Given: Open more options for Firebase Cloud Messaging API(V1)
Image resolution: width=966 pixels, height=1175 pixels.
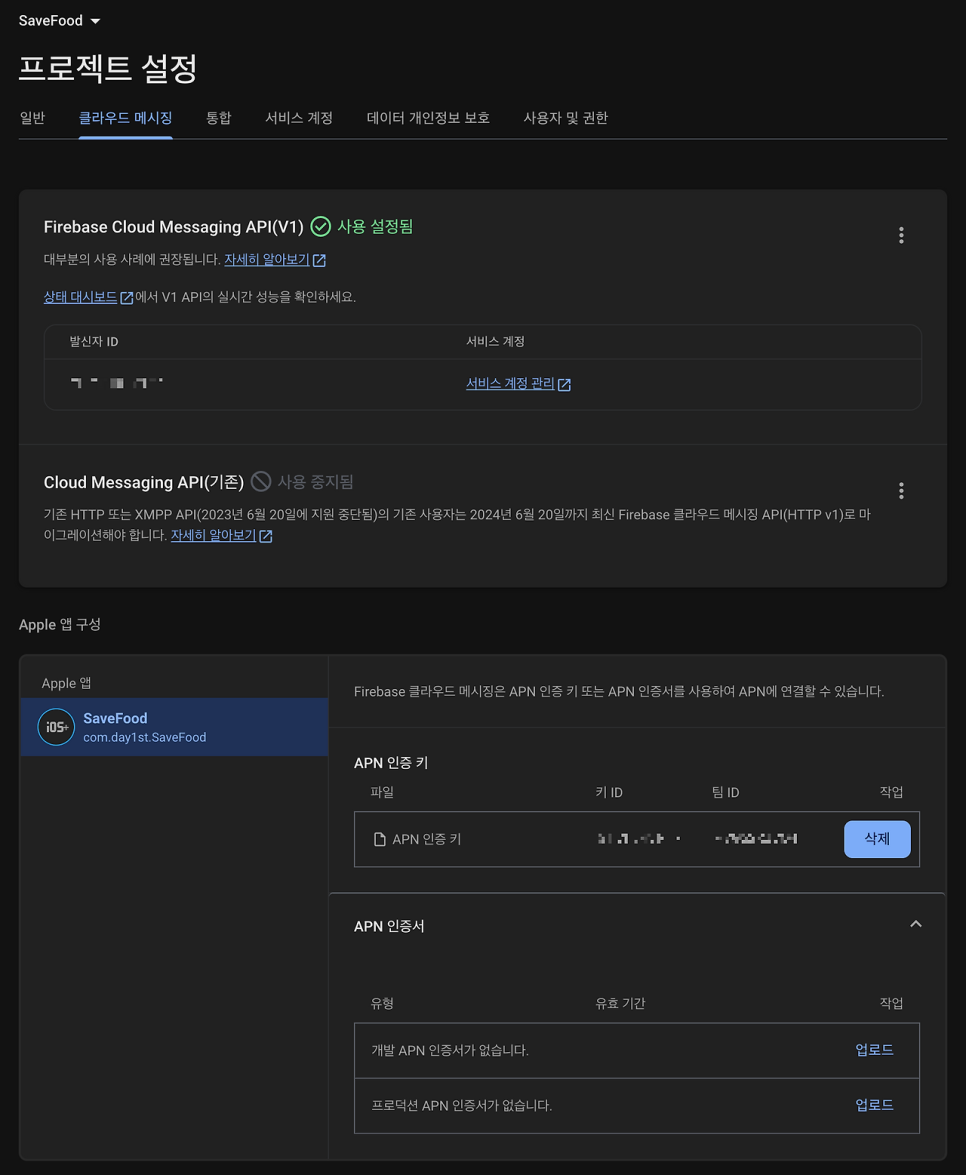Looking at the screenshot, I should pyautogui.click(x=901, y=235).
